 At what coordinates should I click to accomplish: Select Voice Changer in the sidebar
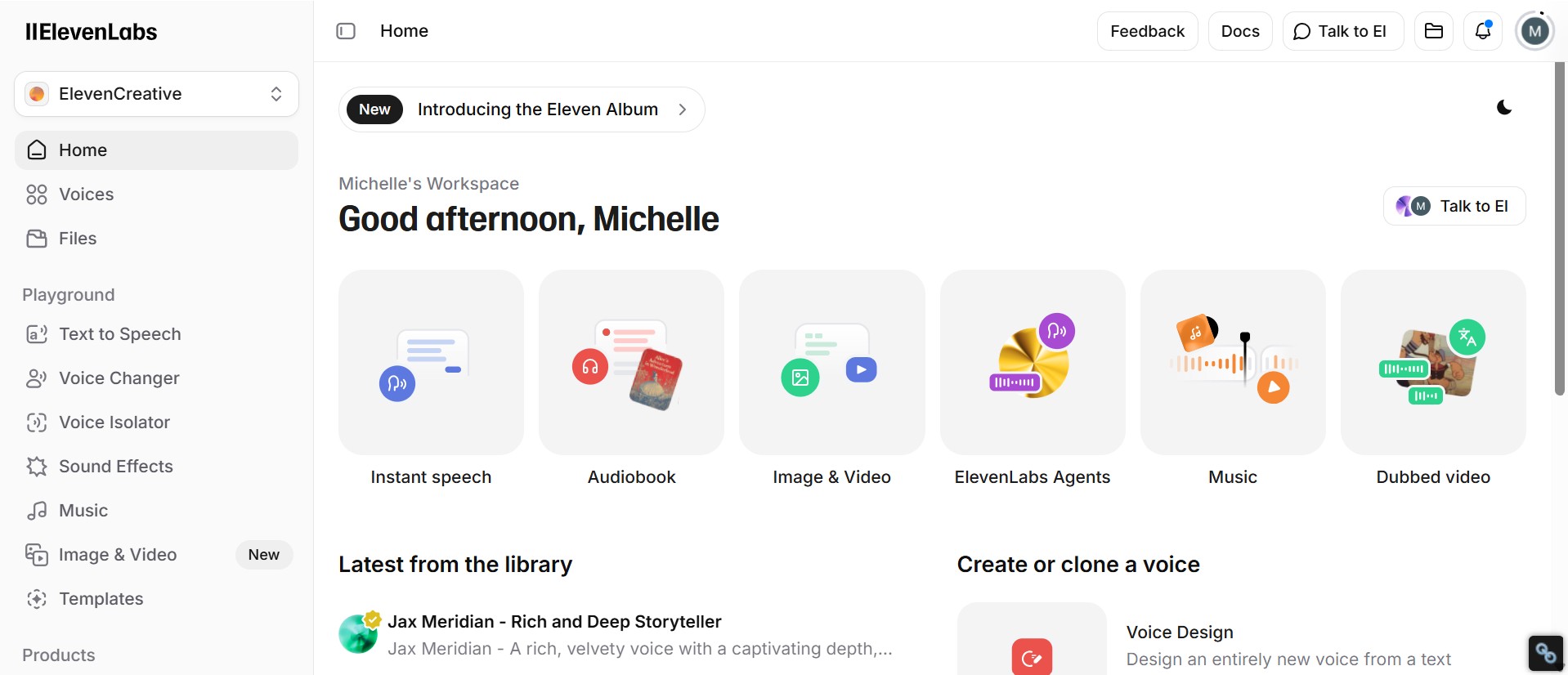(x=156, y=378)
